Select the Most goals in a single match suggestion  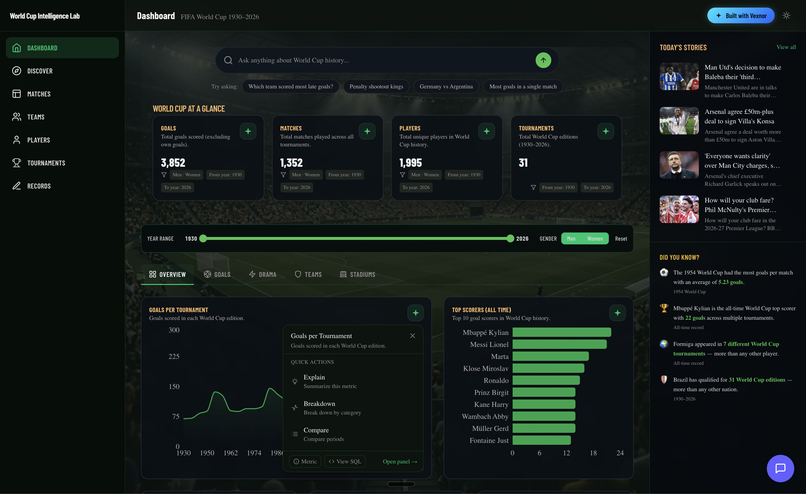click(523, 87)
